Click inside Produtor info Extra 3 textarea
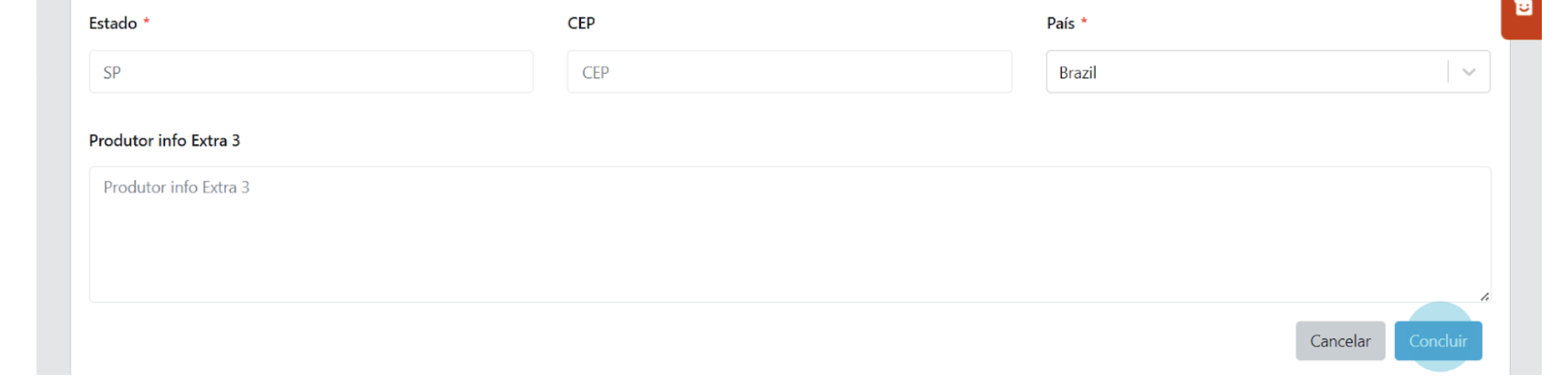1568x390 pixels. click(x=790, y=234)
